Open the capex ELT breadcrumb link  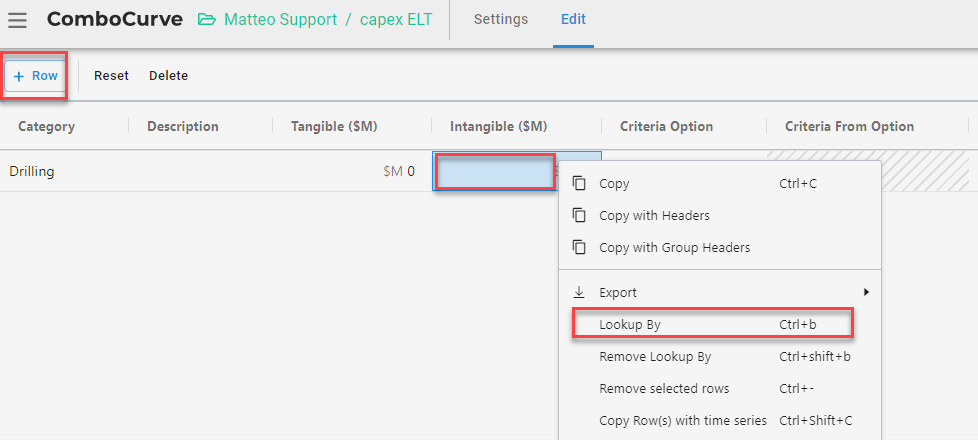click(396, 19)
